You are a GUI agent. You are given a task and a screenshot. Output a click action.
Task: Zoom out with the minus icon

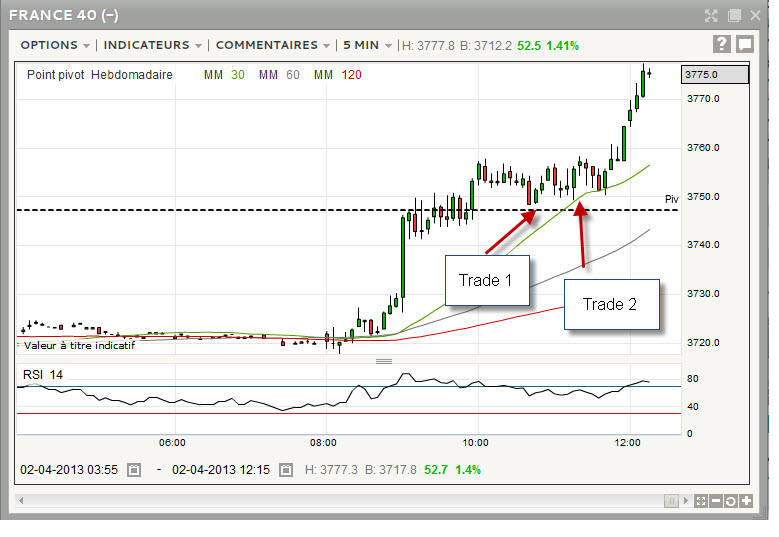(715, 501)
